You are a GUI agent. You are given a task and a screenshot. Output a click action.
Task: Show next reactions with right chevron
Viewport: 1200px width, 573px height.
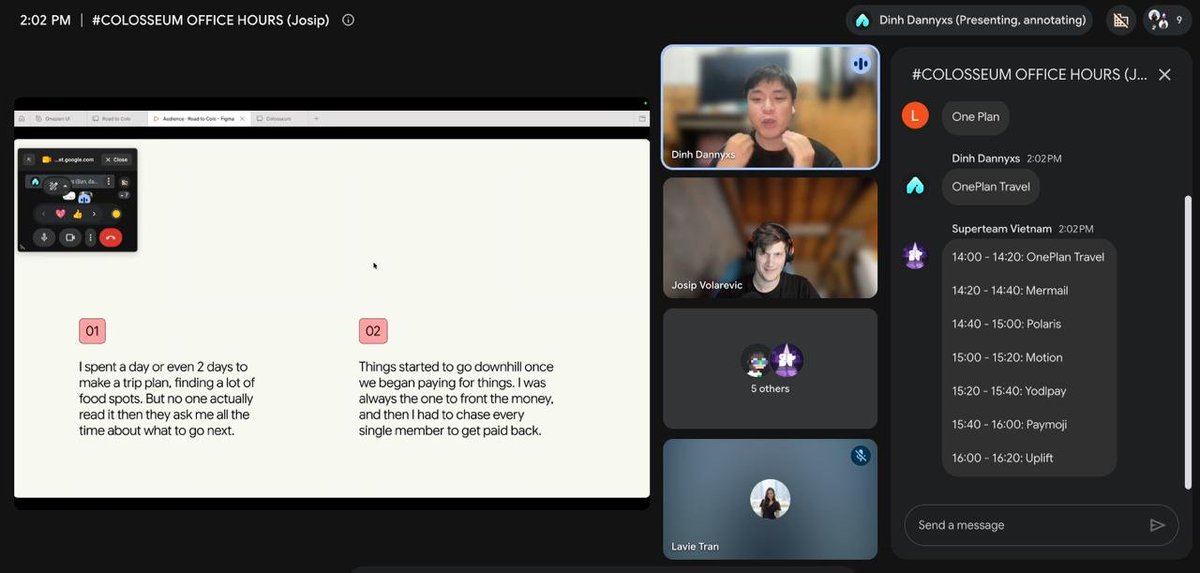tap(94, 214)
